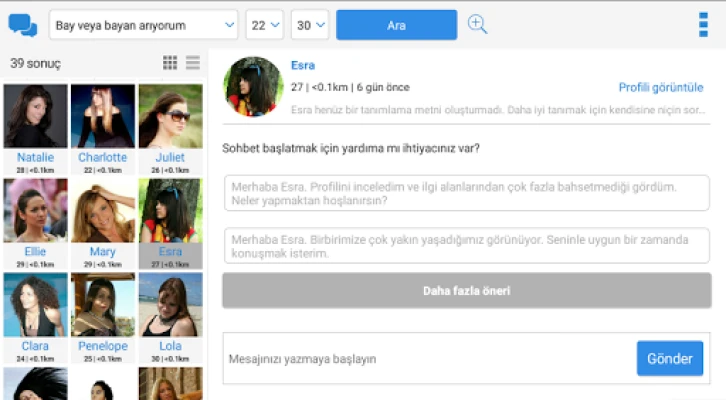Viewport: 726px width, 400px height.
Task: Click Esra's round profile avatar
Action: (x=252, y=87)
